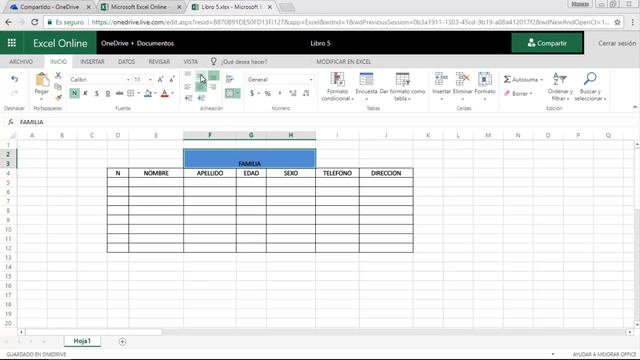The width and height of the screenshot is (640, 360).
Task: Open Buscar y seleccionar magnifier
Action: (590, 87)
